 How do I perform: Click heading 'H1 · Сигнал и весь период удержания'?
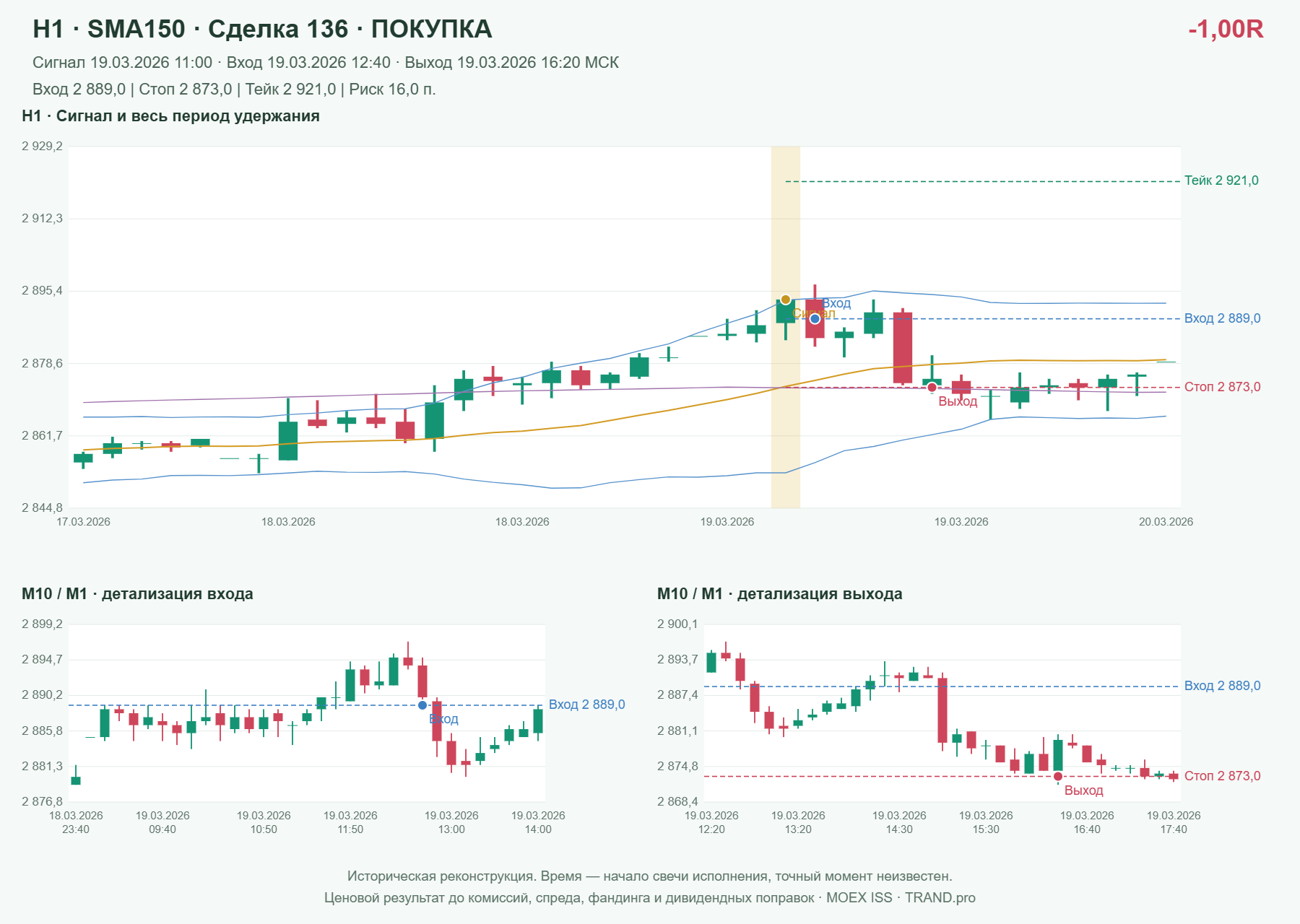coord(170,116)
